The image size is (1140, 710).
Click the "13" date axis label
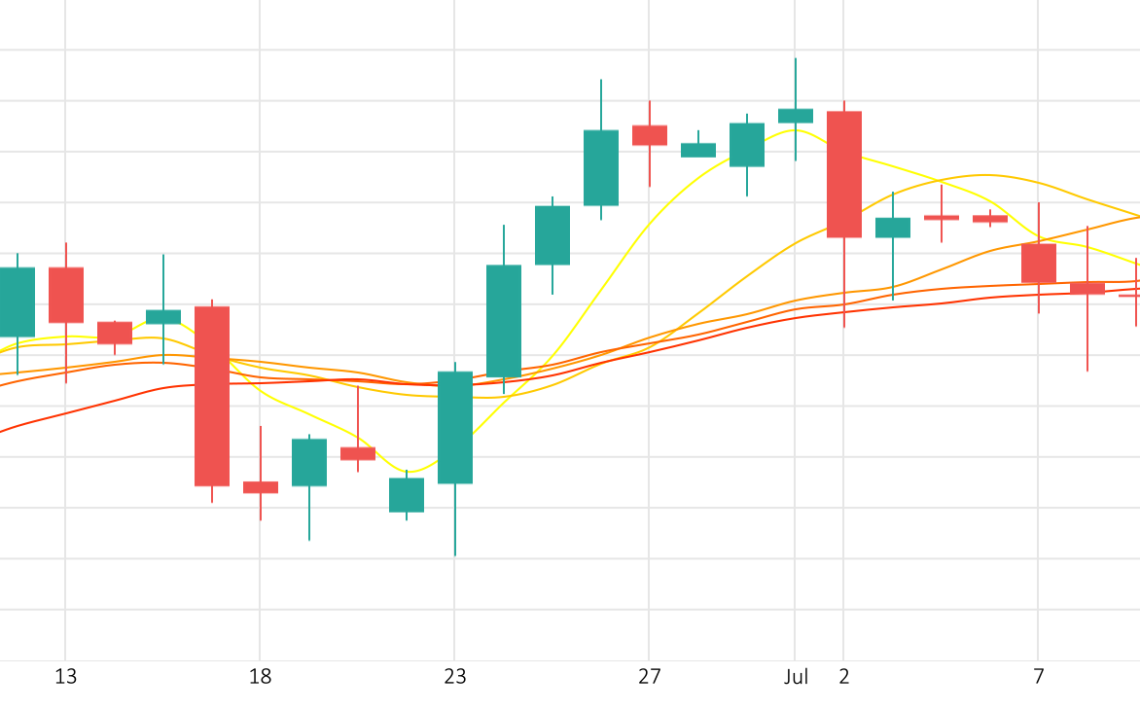click(66, 677)
